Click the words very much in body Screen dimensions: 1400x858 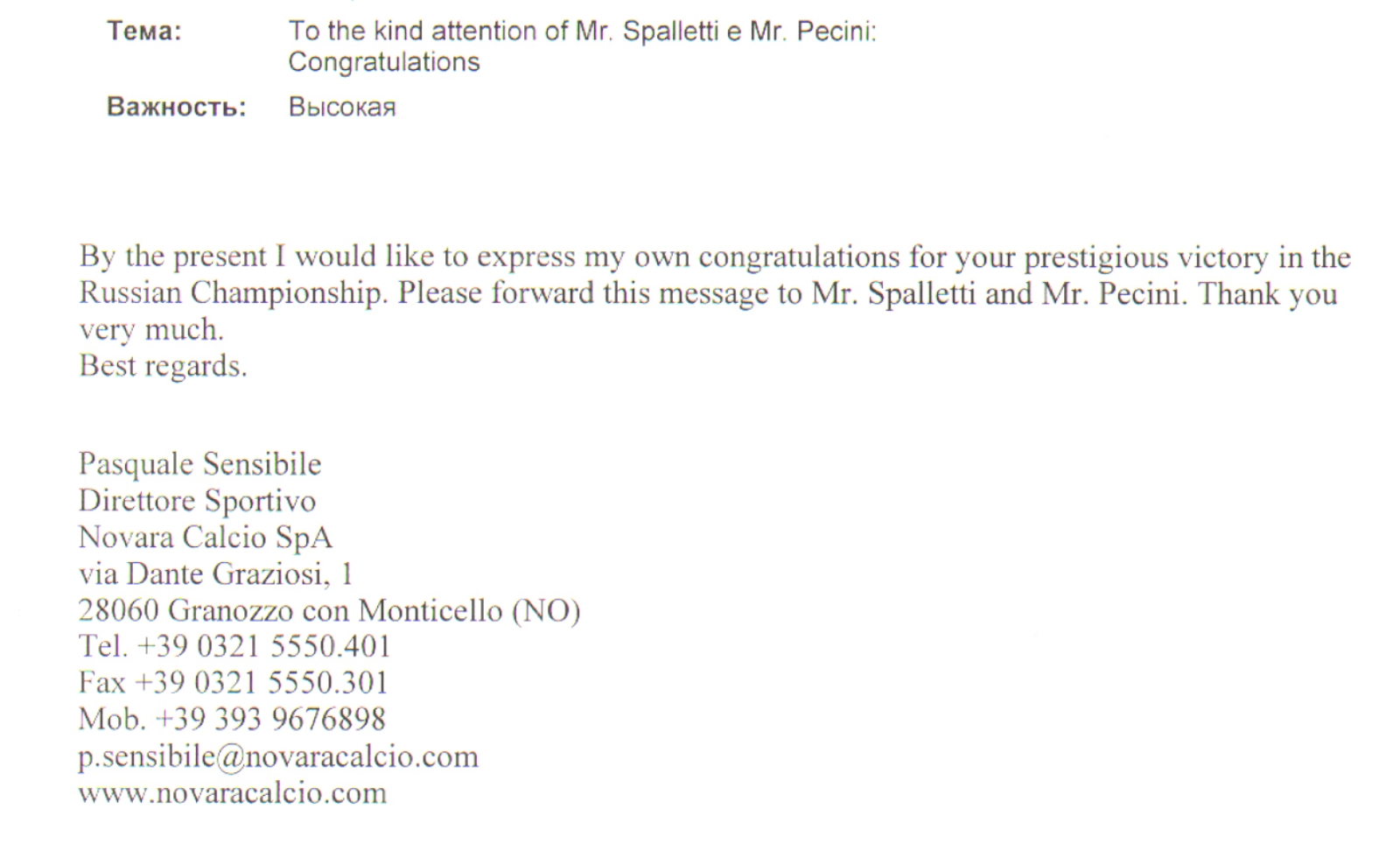(x=151, y=330)
